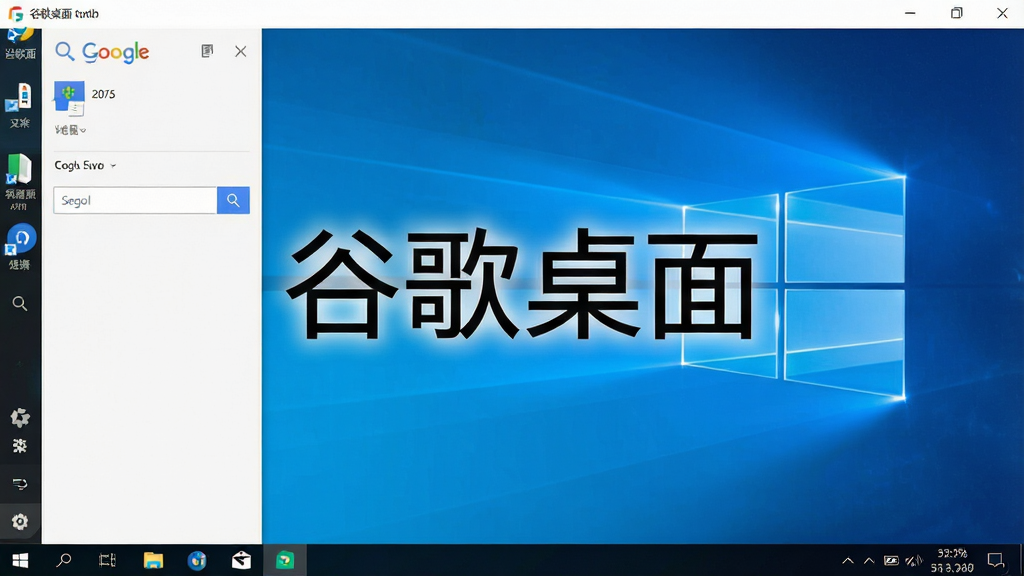
Task: Click the top globe icon in left sidebar
Action: coord(20,36)
